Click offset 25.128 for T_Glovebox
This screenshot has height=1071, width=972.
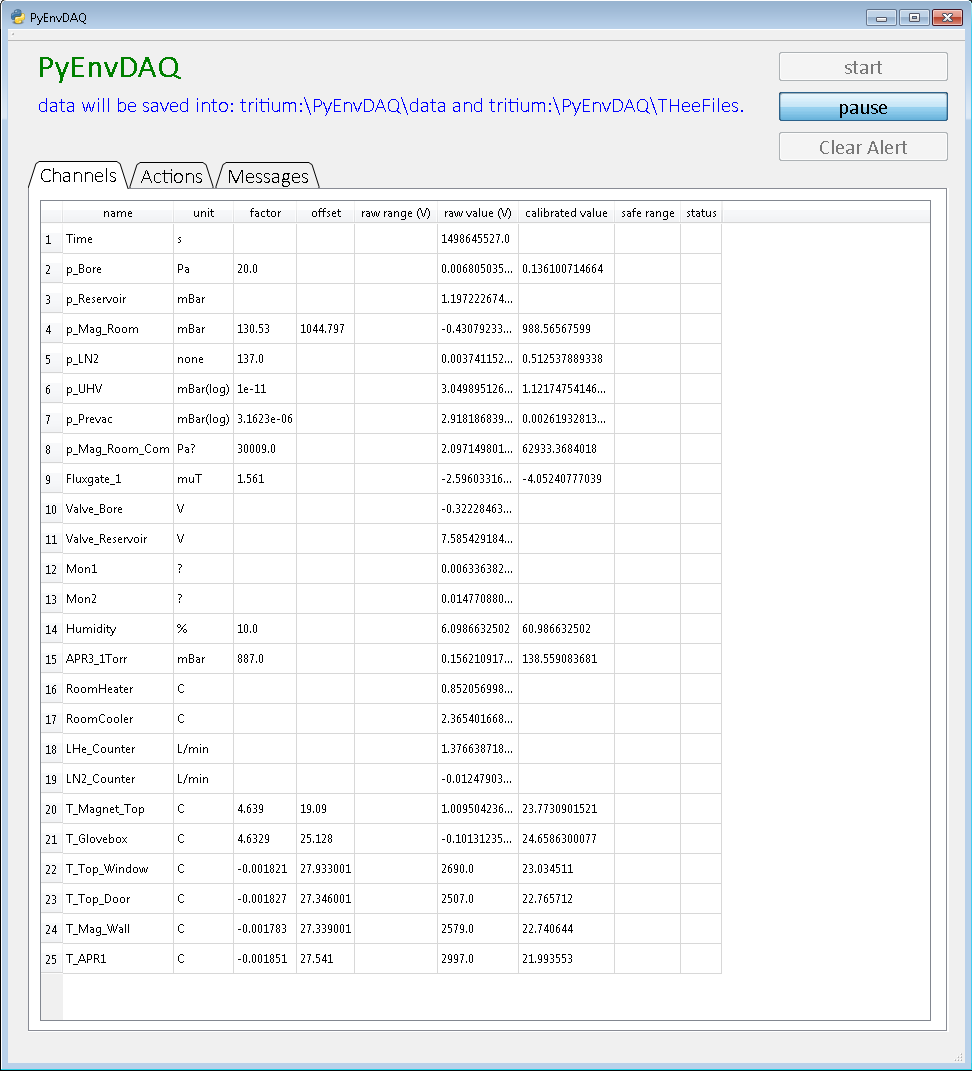(326, 839)
